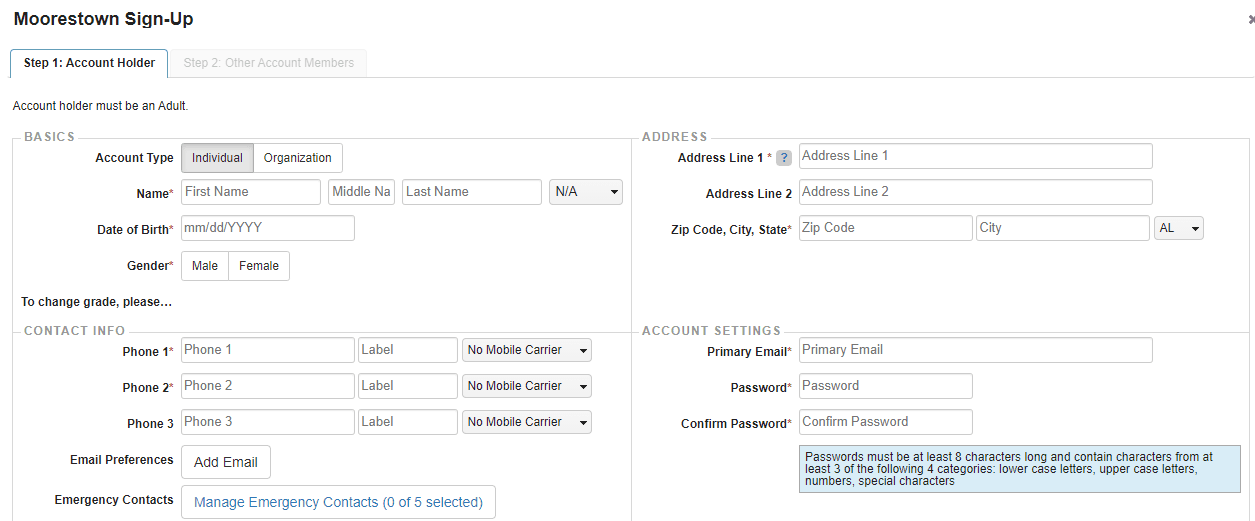Click the Address Line 1 help icon

[784, 158]
